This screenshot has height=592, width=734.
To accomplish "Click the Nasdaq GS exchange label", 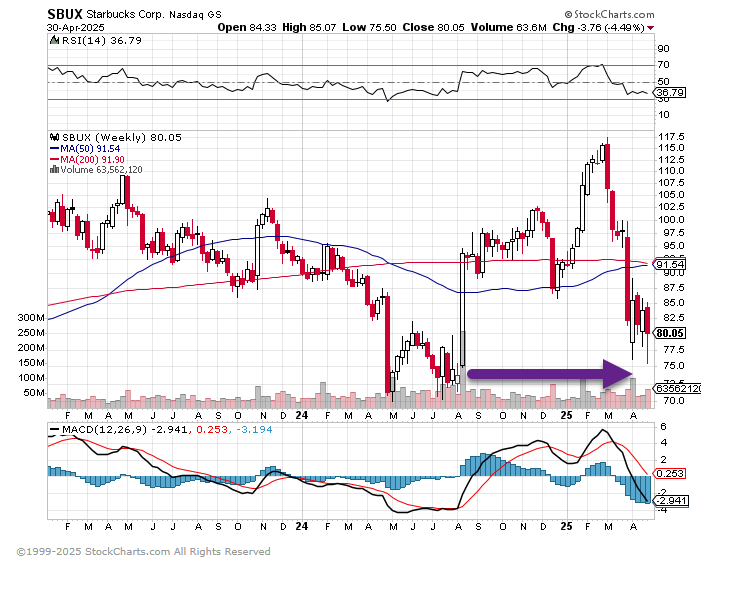I will click(x=195, y=15).
